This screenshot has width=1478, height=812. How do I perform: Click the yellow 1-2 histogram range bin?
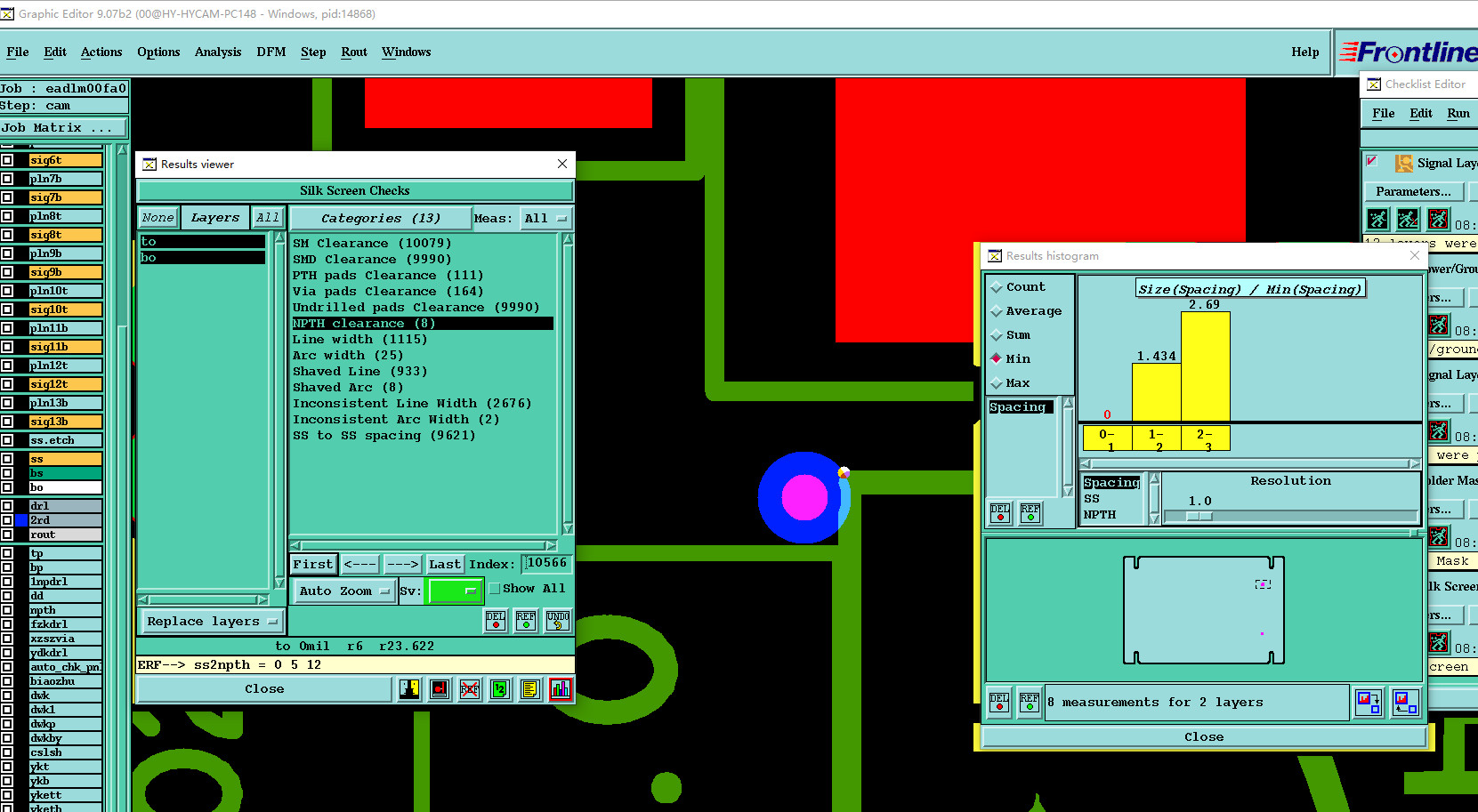point(1157,438)
